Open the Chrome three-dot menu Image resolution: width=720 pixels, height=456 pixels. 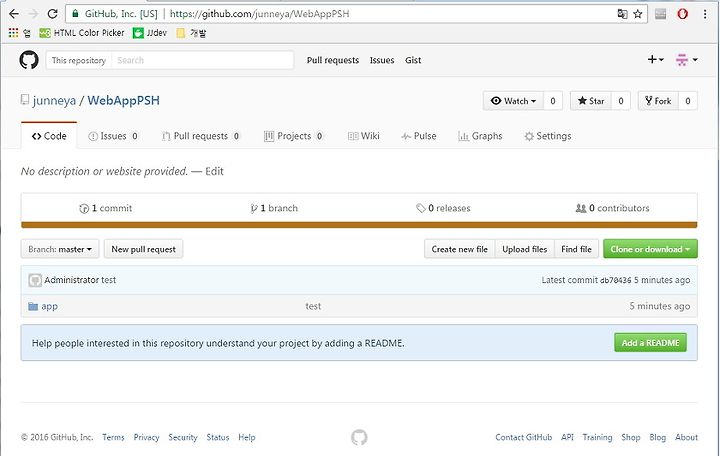tap(705, 14)
